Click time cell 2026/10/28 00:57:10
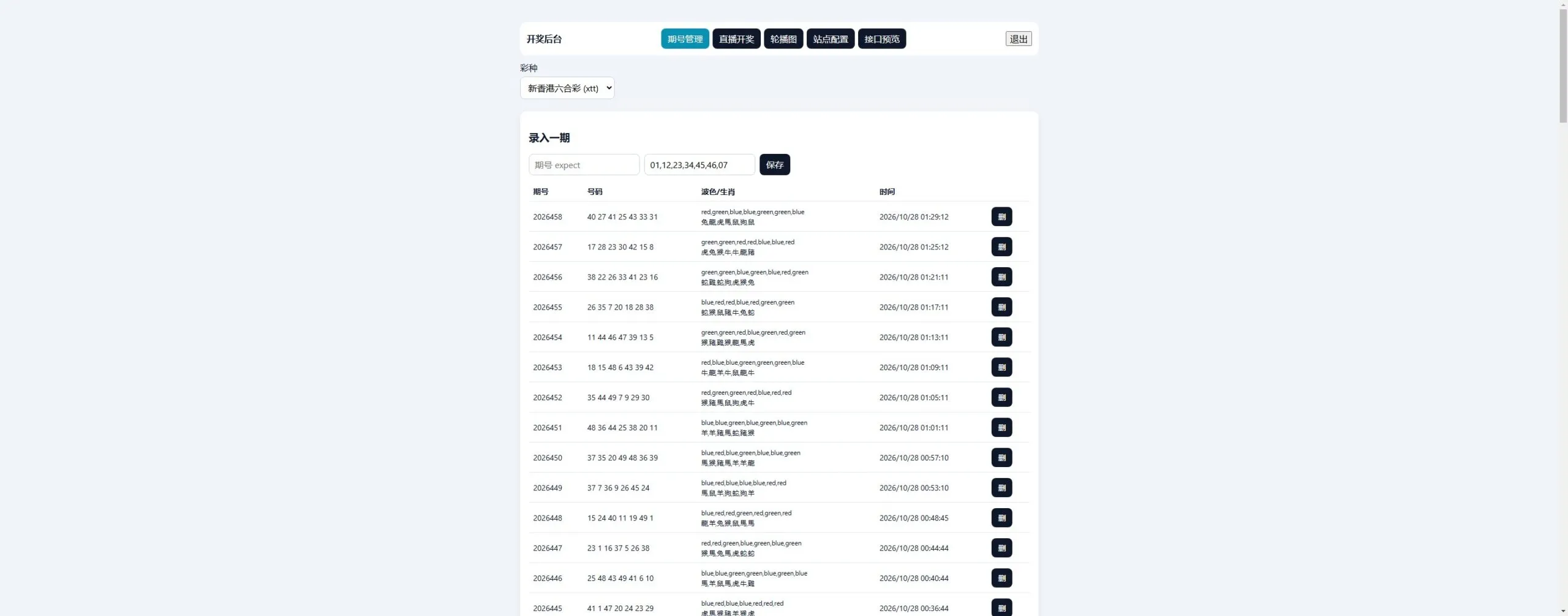Viewport: 1568px width, 616px height. coord(913,457)
